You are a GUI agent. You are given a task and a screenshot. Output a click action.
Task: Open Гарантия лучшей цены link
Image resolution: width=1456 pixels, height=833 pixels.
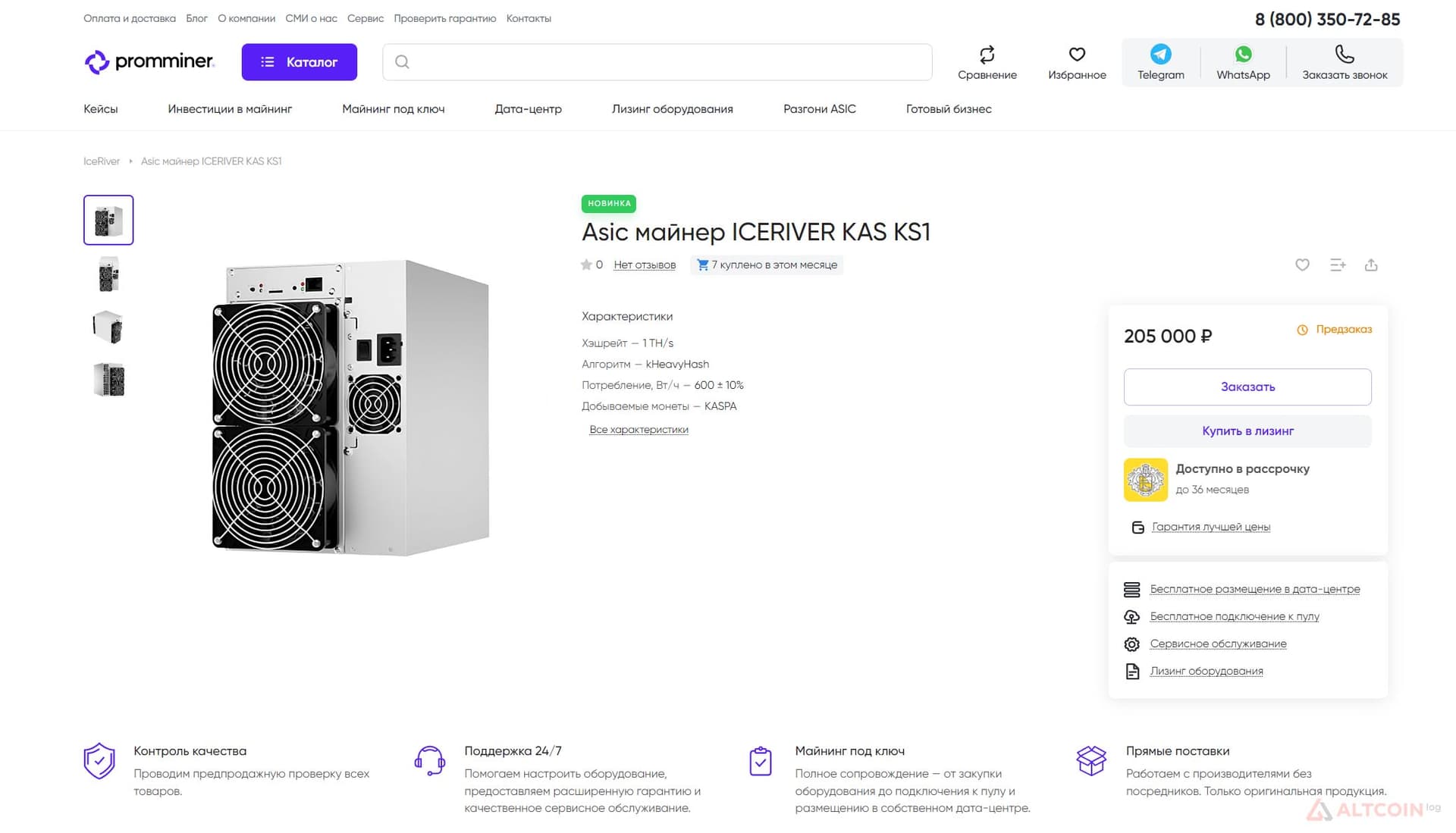tap(1211, 527)
